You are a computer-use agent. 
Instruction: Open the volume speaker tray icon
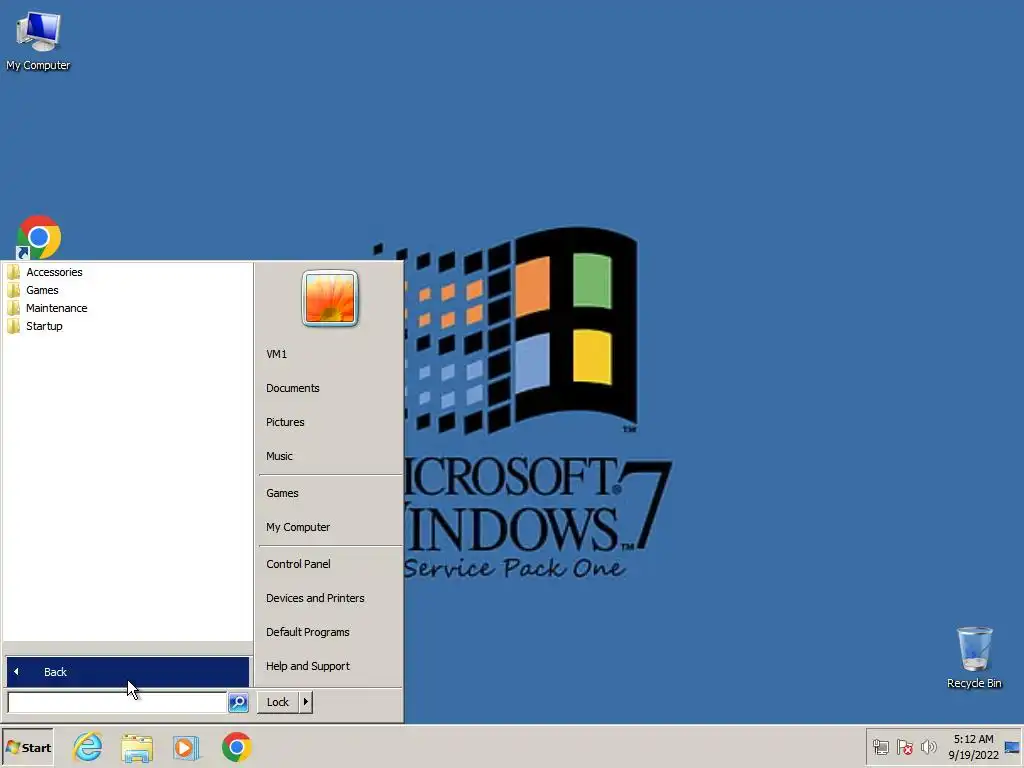point(928,746)
